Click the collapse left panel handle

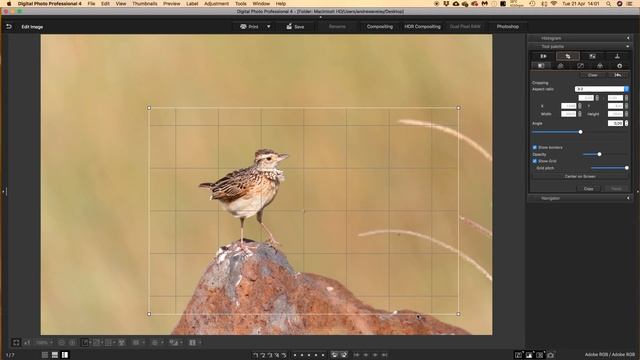tap(4, 191)
